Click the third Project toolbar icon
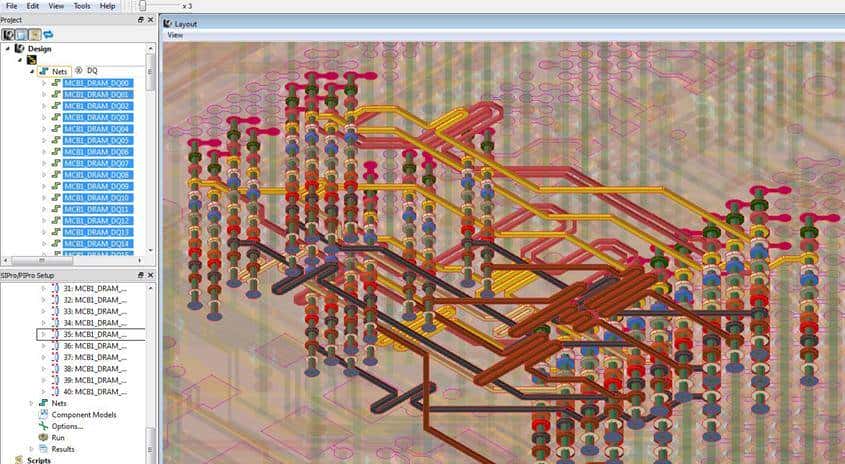The width and height of the screenshot is (845, 464). tap(34, 34)
